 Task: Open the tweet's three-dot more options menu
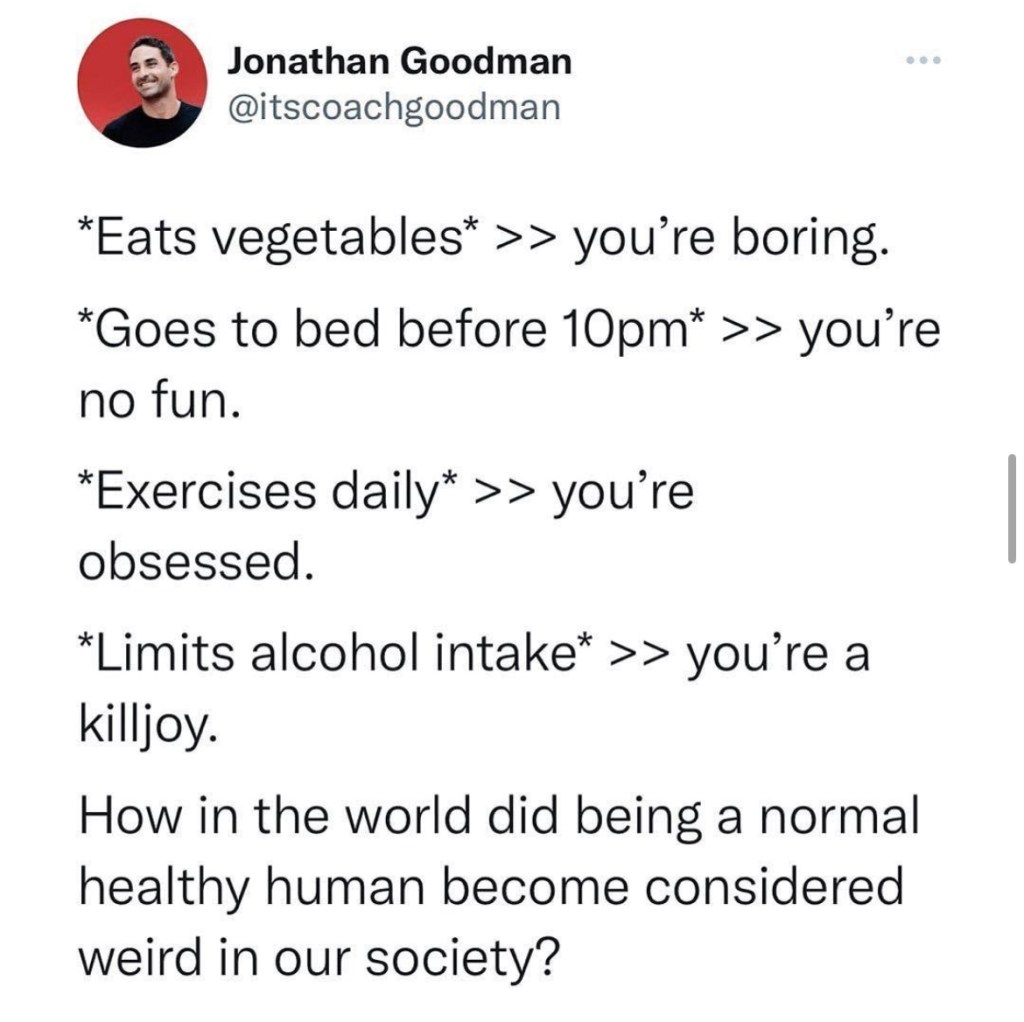click(922, 60)
